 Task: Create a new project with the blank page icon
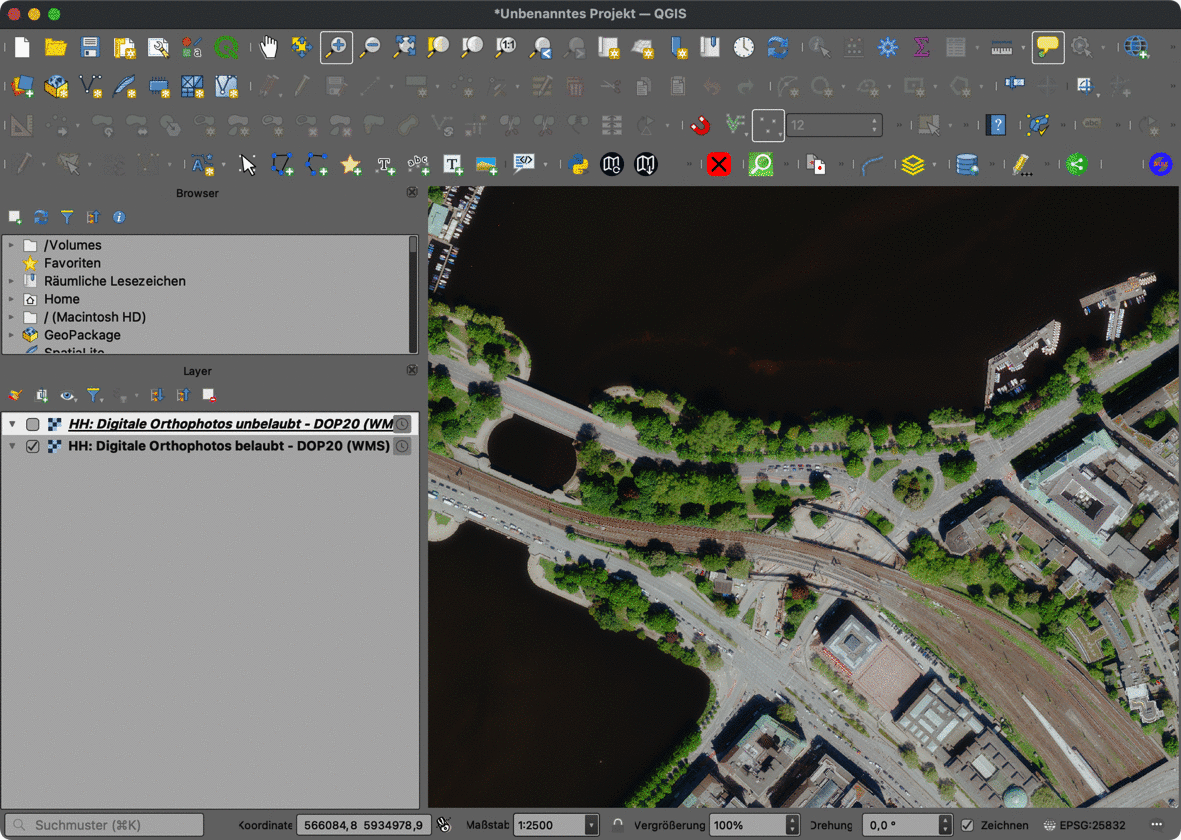22,47
